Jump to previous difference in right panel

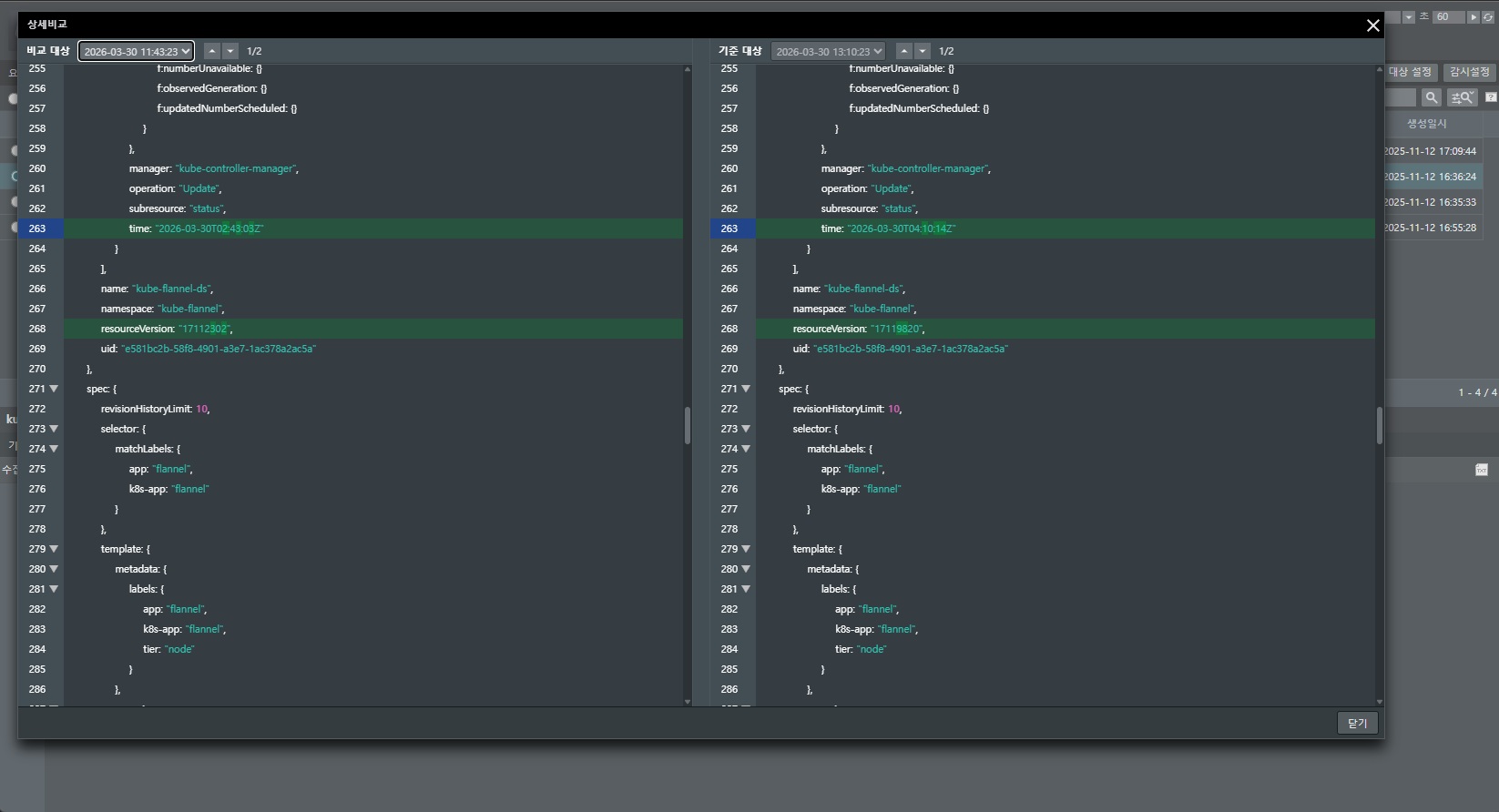pyautogui.click(x=903, y=51)
